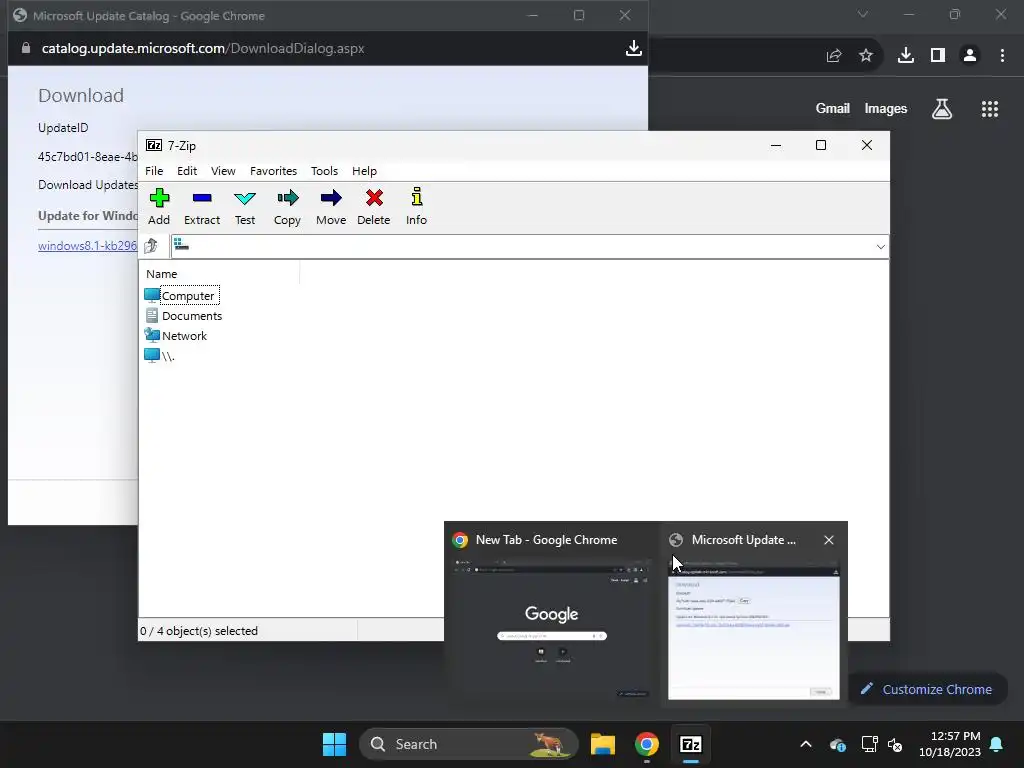Viewport: 1024px width, 768px height.
Task: Toggle Chrome side panel icon
Action: pyautogui.click(x=938, y=56)
